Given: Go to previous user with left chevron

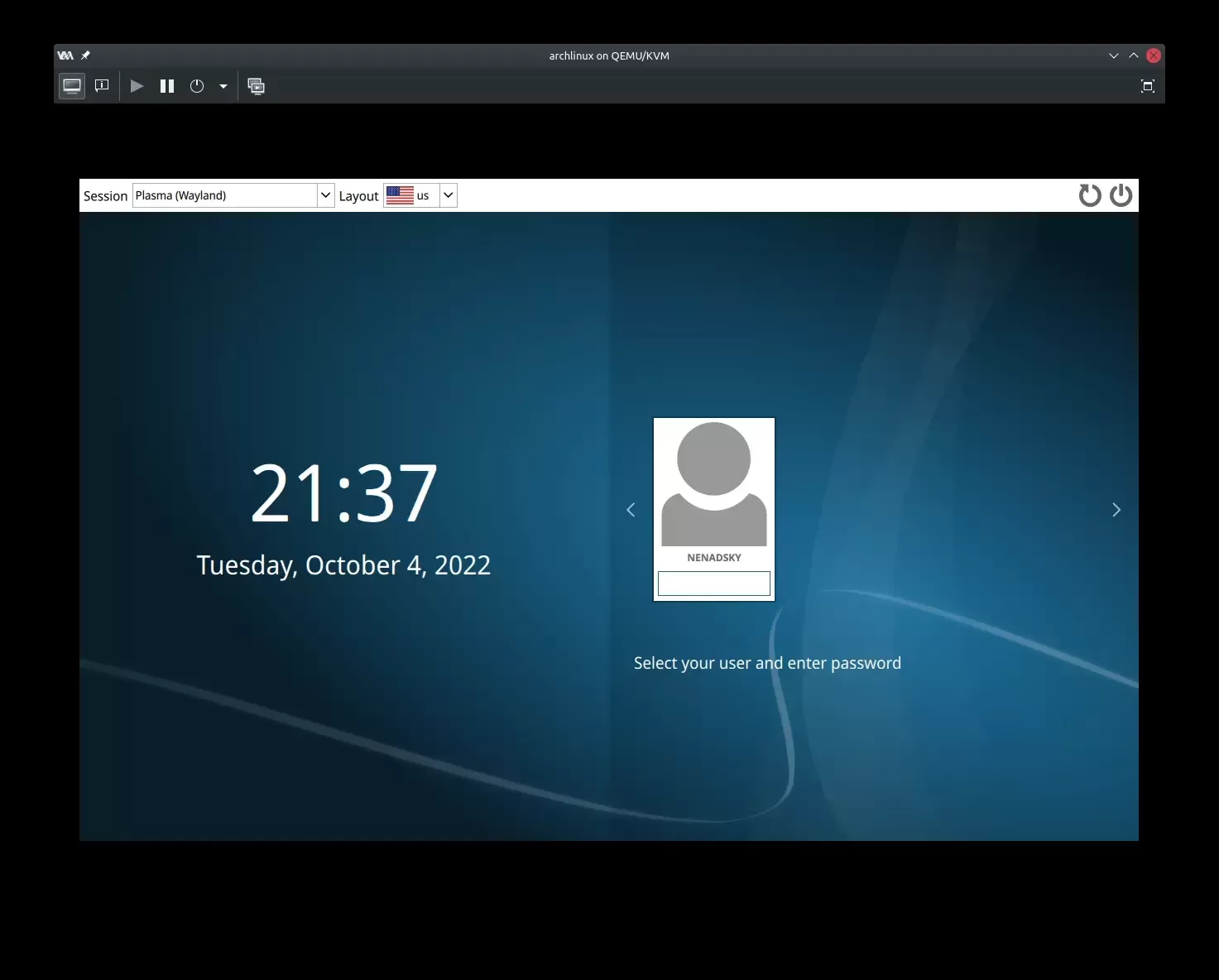Looking at the screenshot, I should coord(631,510).
